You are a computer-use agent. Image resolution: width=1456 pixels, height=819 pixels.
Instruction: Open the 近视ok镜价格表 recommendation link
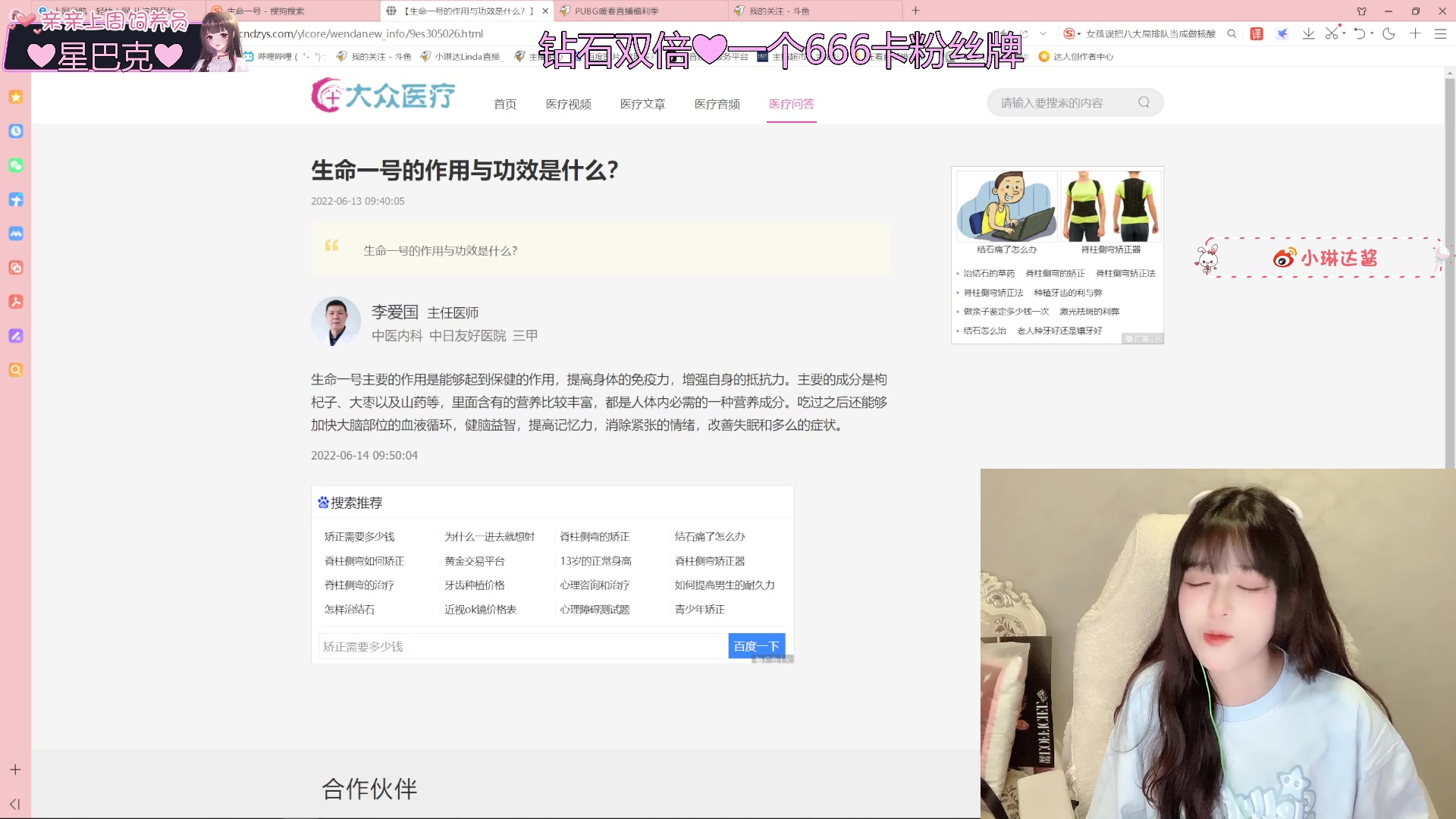click(480, 609)
